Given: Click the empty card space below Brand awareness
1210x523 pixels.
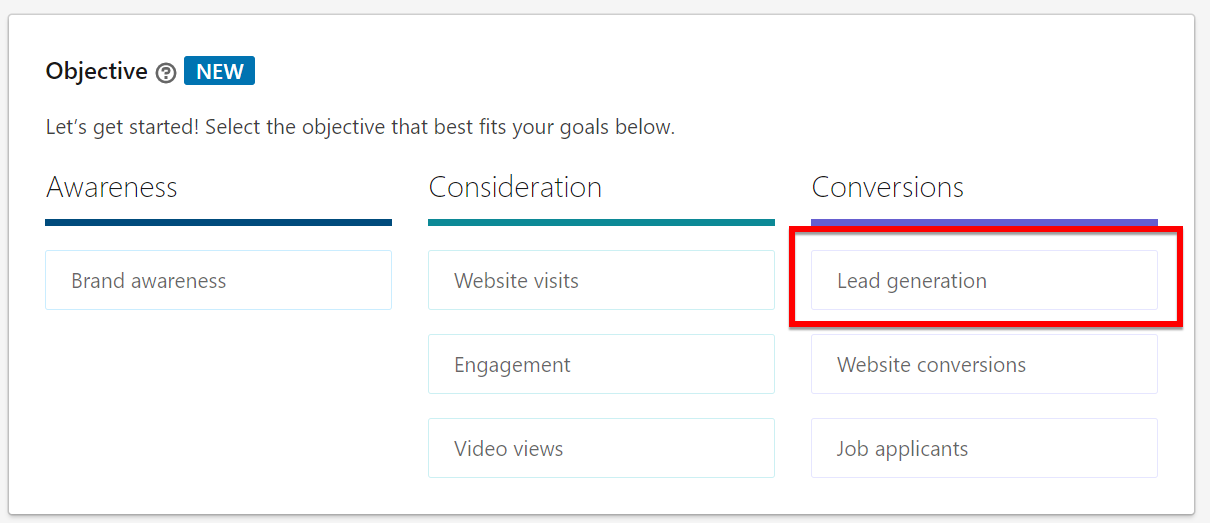Looking at the screenshot, I should 218,400.
